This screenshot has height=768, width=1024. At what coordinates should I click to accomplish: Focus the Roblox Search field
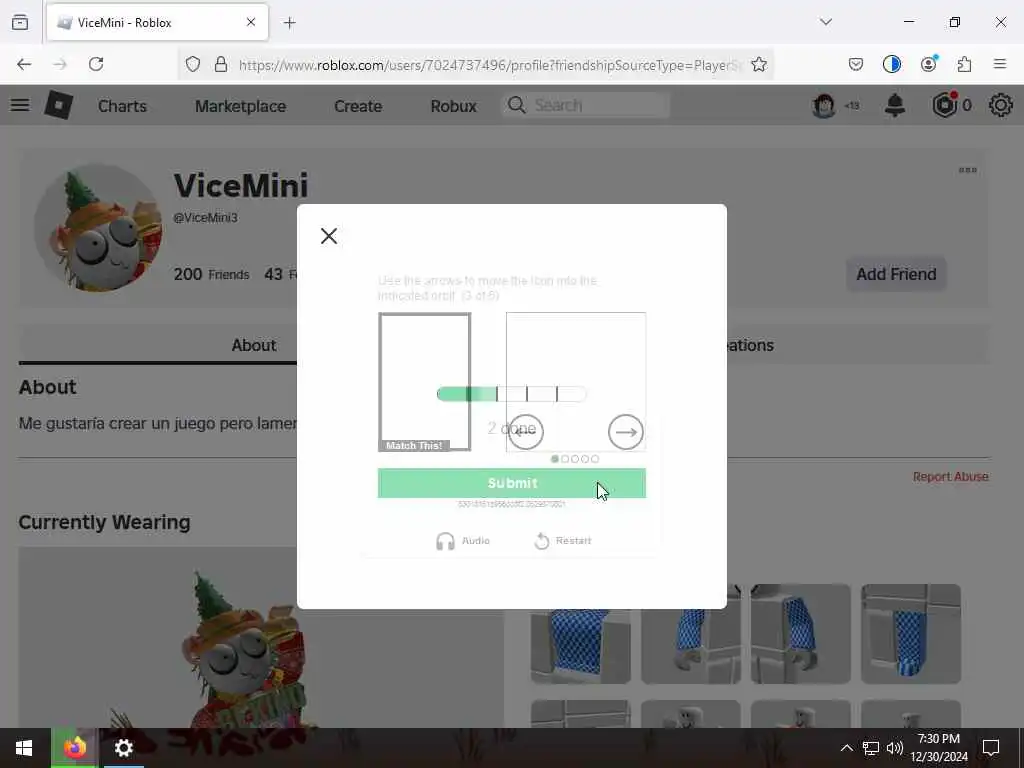click(586, 105)
